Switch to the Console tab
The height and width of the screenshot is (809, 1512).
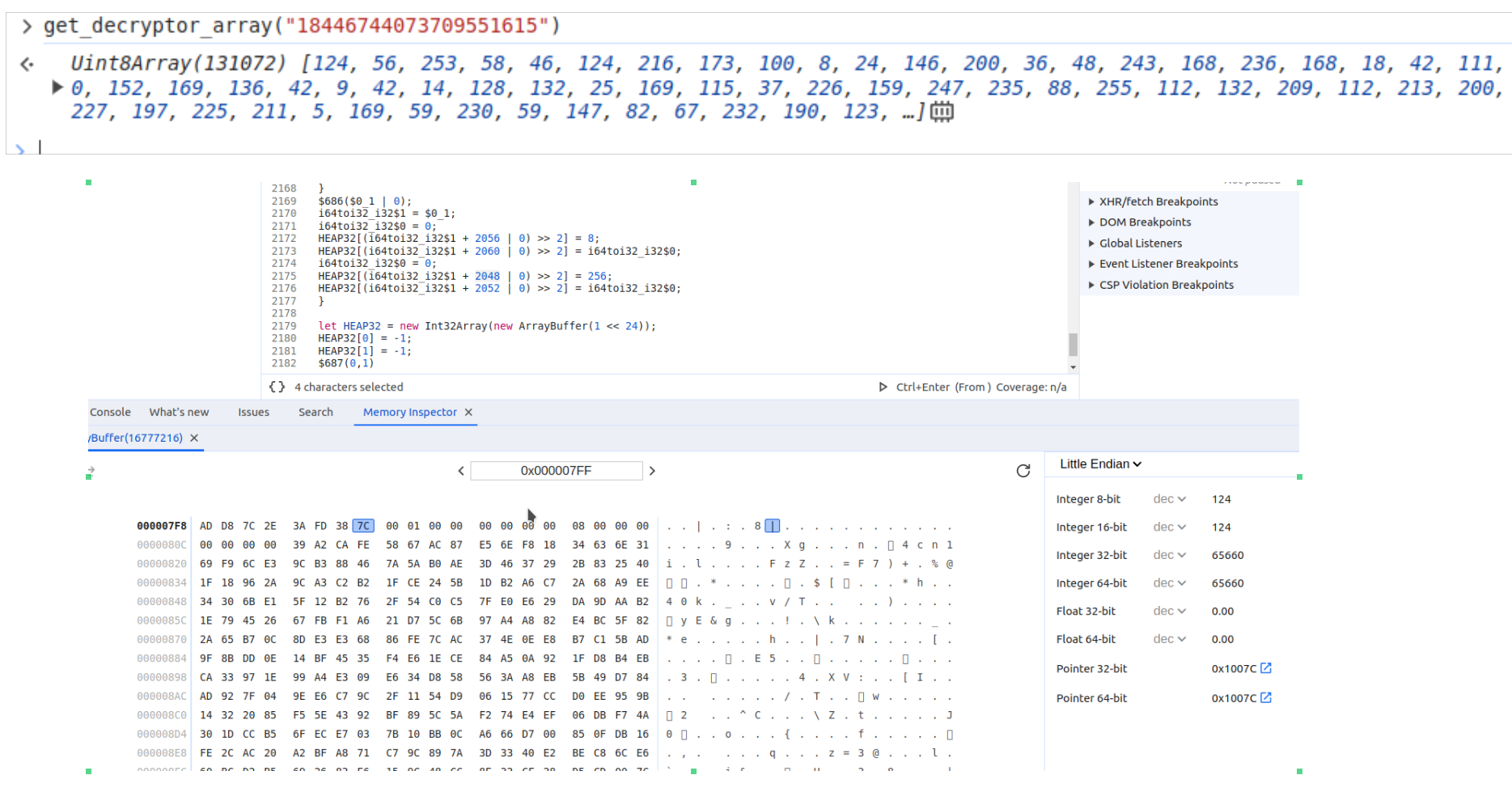click(110, 412)
